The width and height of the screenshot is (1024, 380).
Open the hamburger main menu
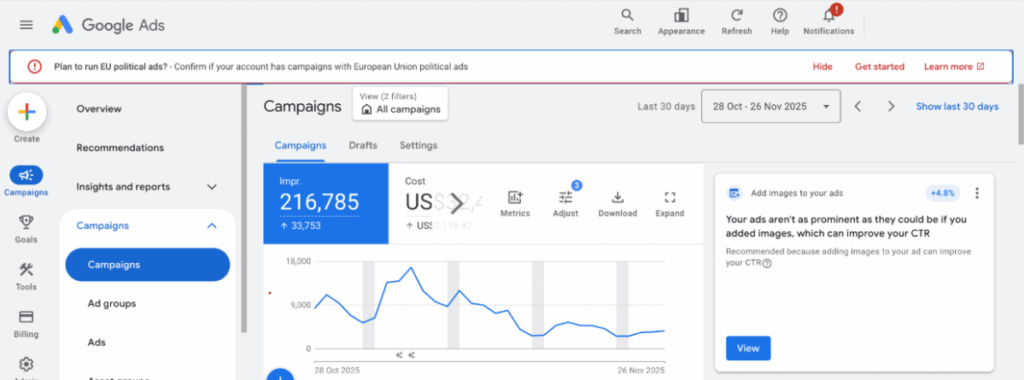(x=26, y=25)
